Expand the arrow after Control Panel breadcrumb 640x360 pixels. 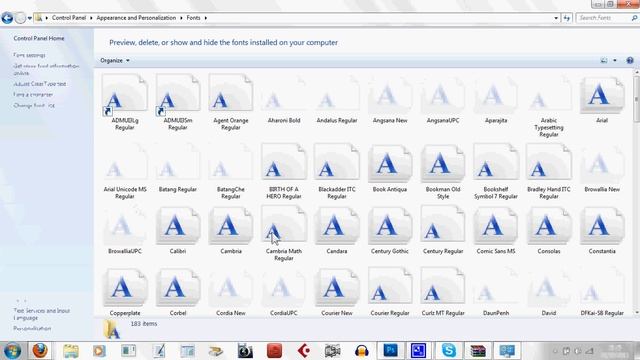click(x=91, y=18)
